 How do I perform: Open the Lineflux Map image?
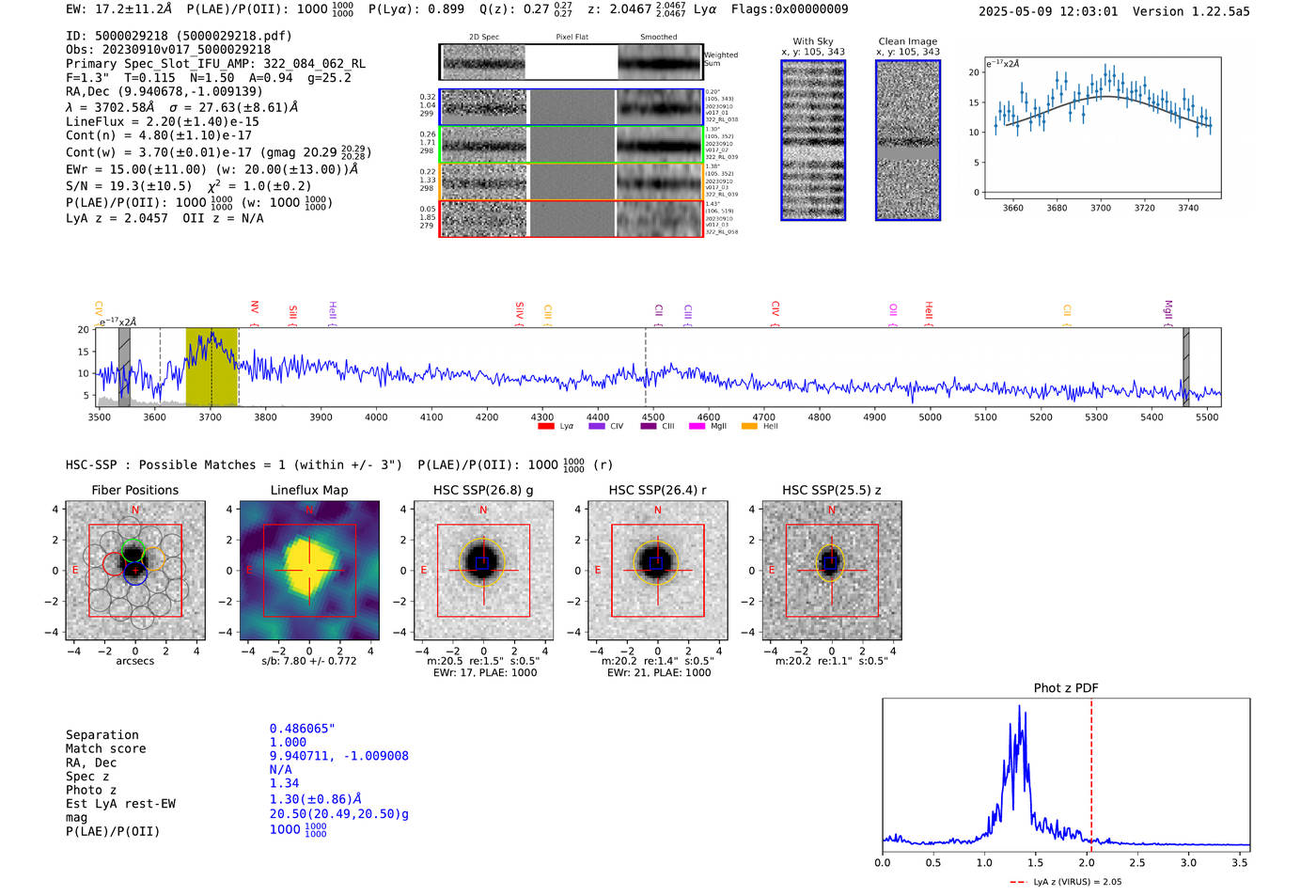309,571
